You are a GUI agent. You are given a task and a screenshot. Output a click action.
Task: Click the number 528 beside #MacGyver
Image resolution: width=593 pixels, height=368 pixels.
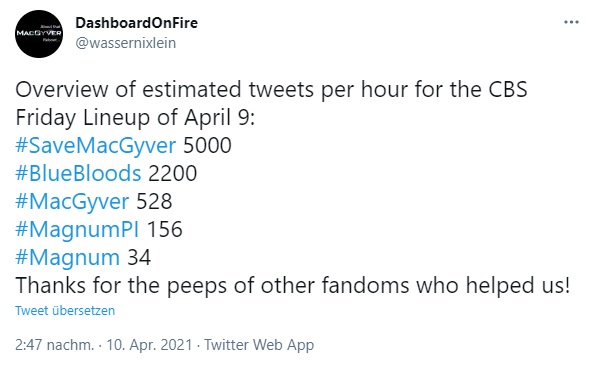tap(154, 201)
